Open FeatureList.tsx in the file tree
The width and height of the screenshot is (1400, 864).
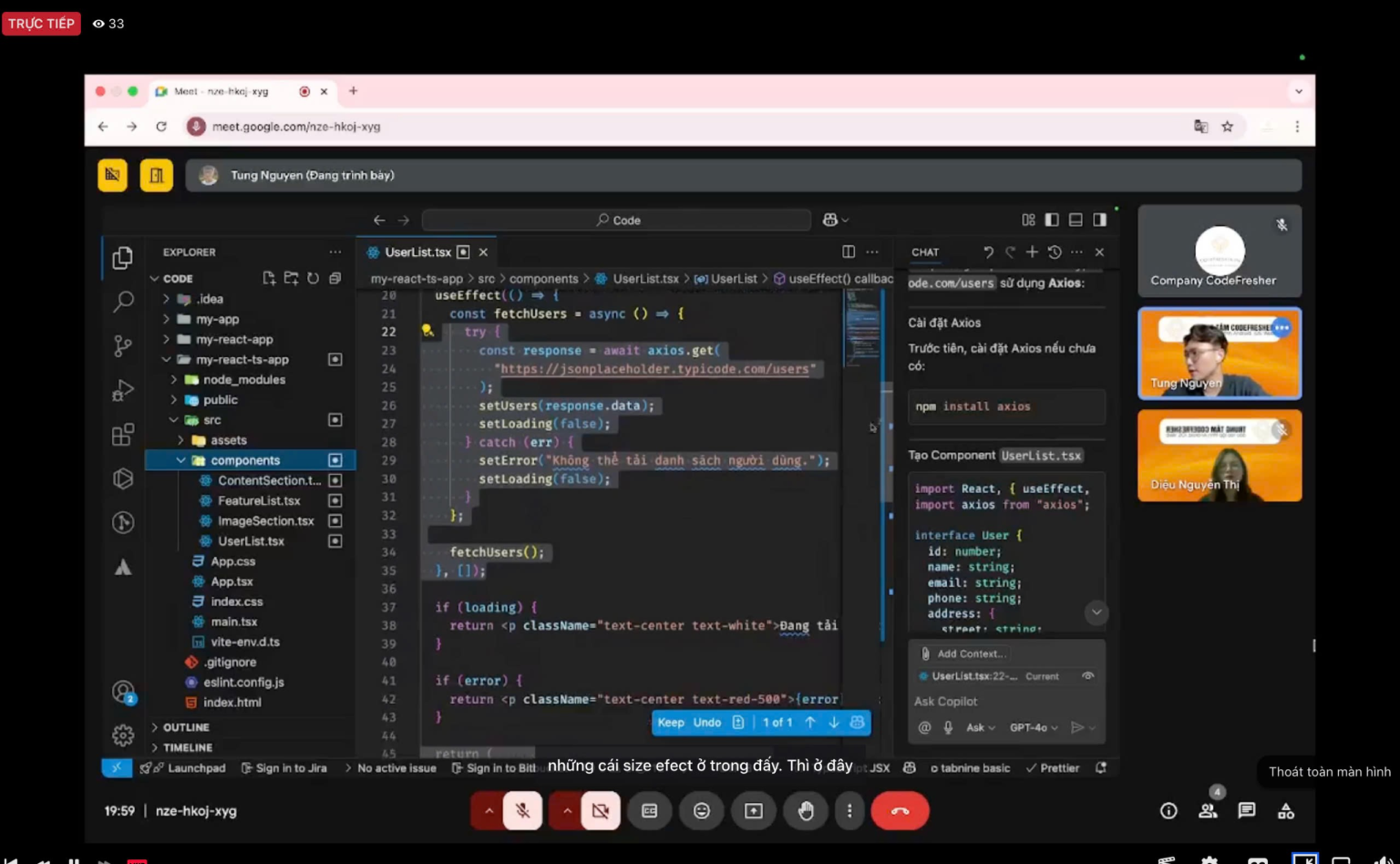pyautogui.click(x=259, y=500)
